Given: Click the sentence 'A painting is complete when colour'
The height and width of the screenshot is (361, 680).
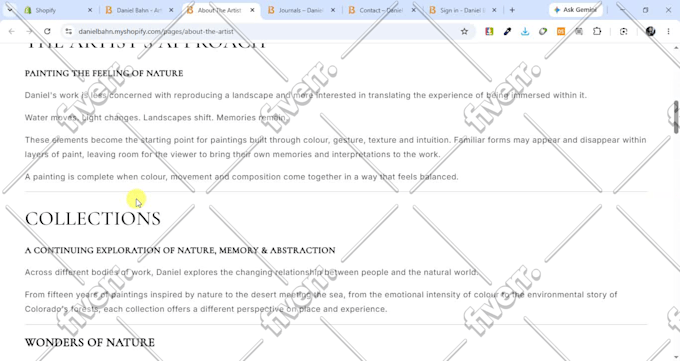Looking at the screenshot, I should [242, 177].
